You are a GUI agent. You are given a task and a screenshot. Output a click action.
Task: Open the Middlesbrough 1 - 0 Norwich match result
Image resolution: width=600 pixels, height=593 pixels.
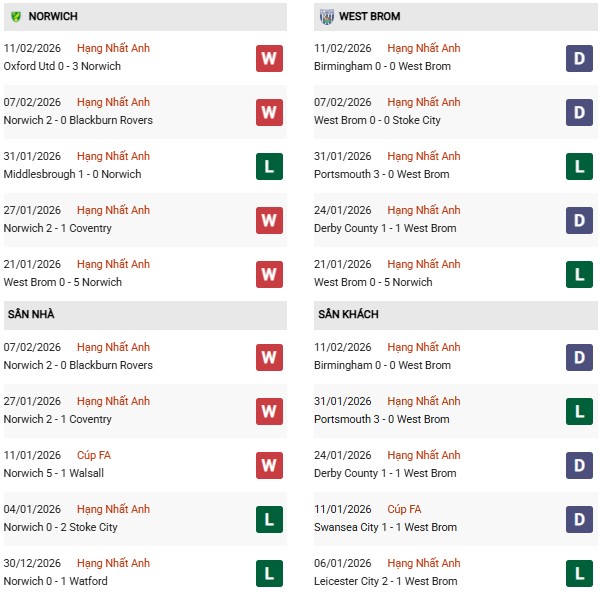(x=72, y=174)
